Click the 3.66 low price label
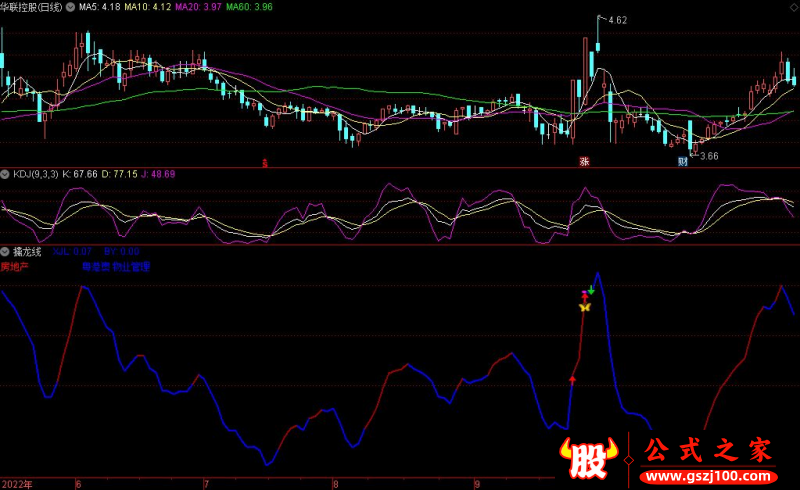The width and height of the screenshot is (800, 490). (709, 156)
